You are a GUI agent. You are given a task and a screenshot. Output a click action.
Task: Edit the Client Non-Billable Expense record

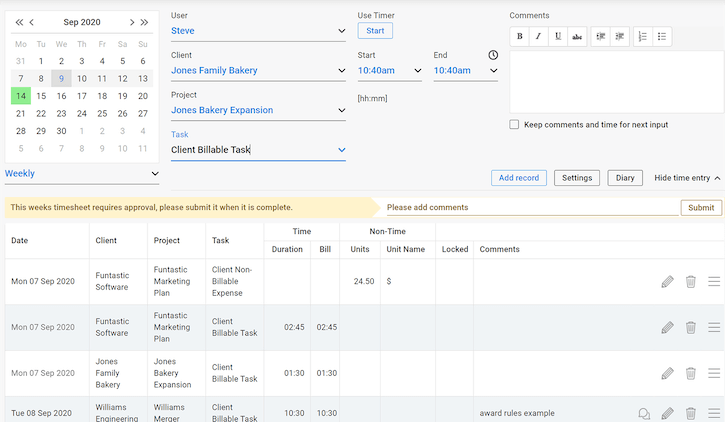[667, 281]
